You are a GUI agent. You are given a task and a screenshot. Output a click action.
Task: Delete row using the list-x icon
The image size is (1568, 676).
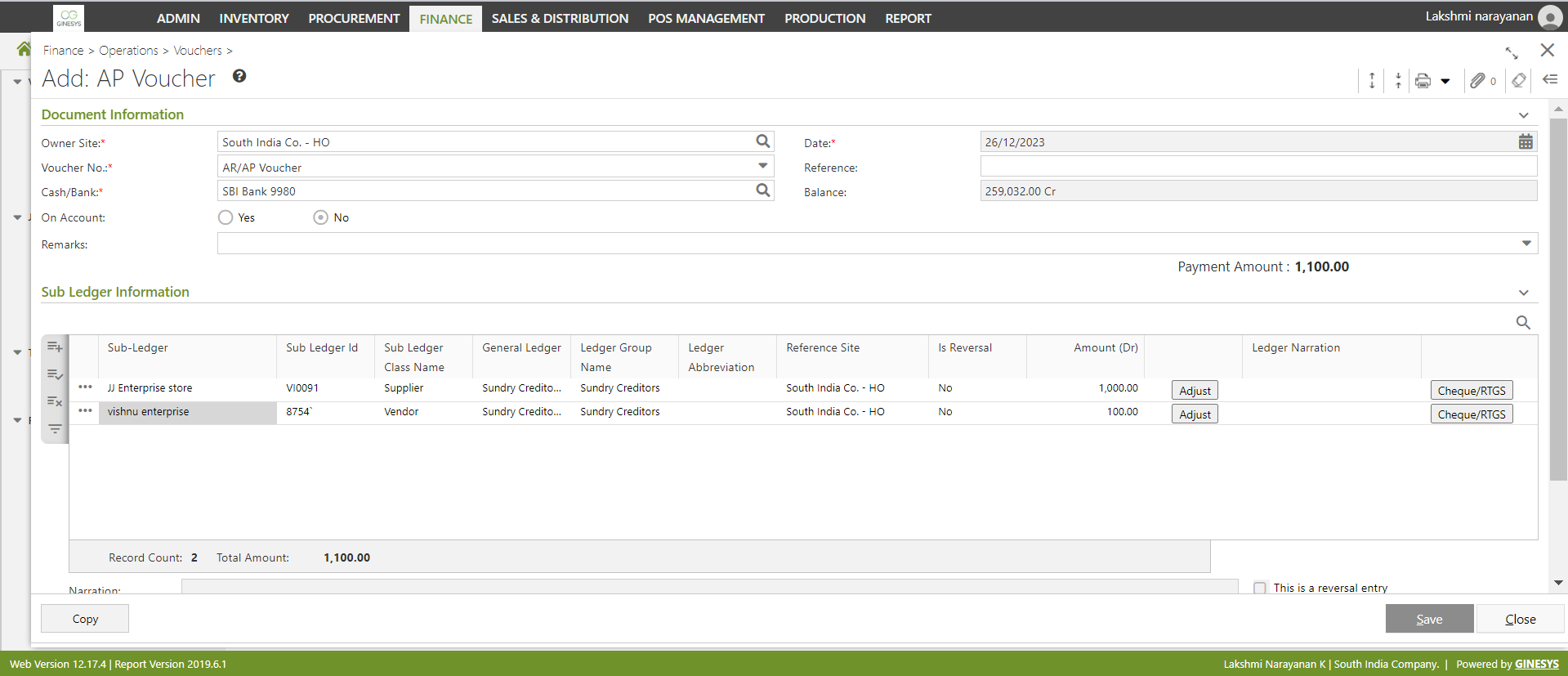(55, 401)
